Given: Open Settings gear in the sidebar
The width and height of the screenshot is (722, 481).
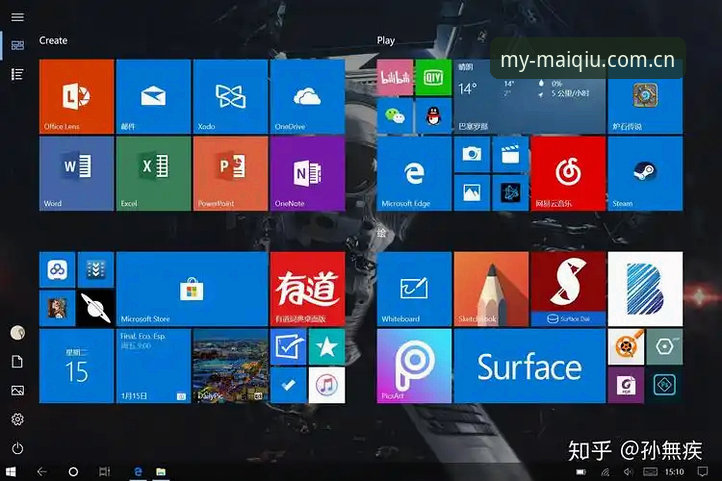Looking at the screenshot, I should pyautogui.click(x=17, y=419).
